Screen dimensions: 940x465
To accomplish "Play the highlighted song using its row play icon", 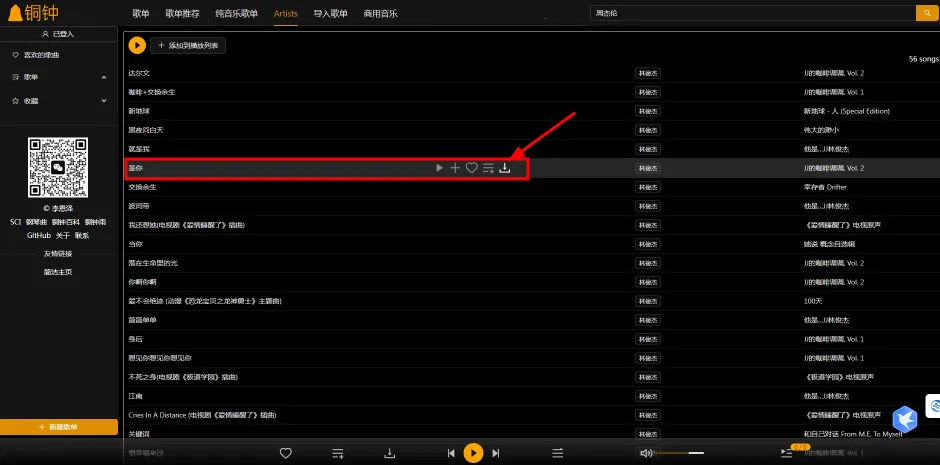I will (439, 168).
